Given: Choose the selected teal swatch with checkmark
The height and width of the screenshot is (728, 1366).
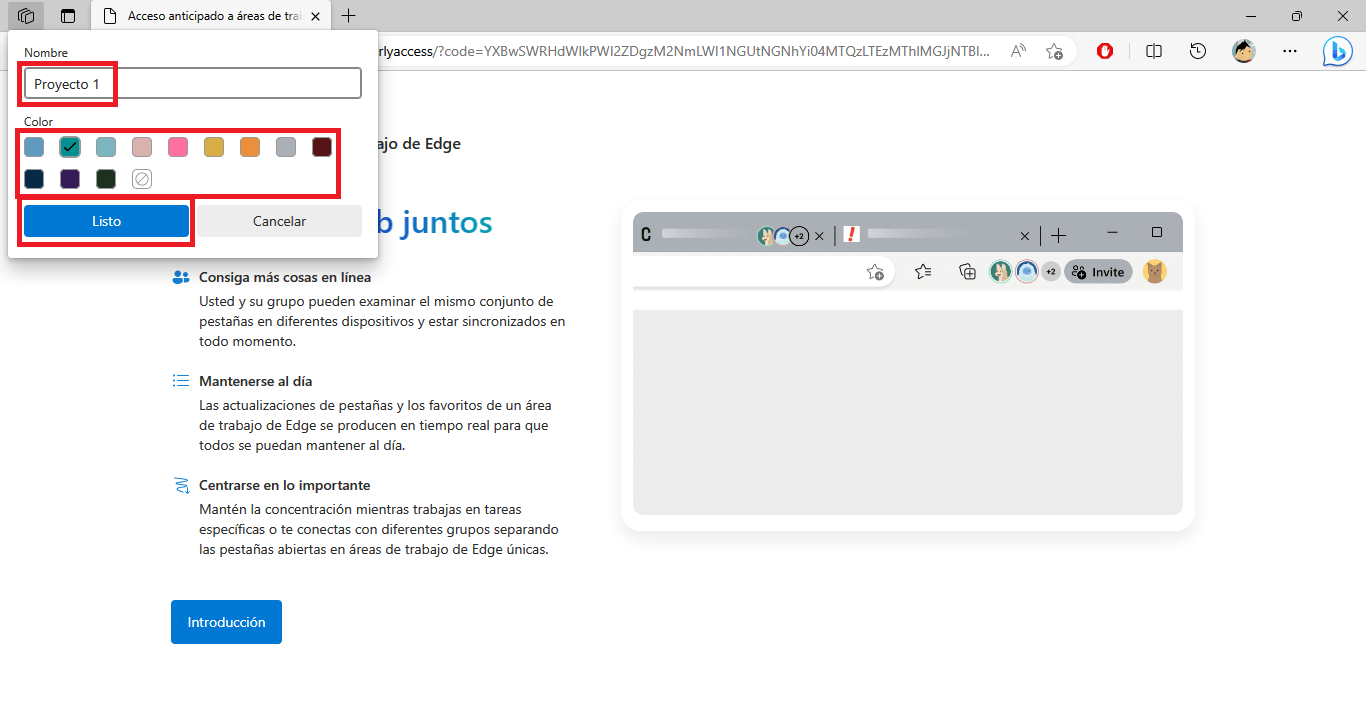Looking at the screenshot, I should [70, 147].
